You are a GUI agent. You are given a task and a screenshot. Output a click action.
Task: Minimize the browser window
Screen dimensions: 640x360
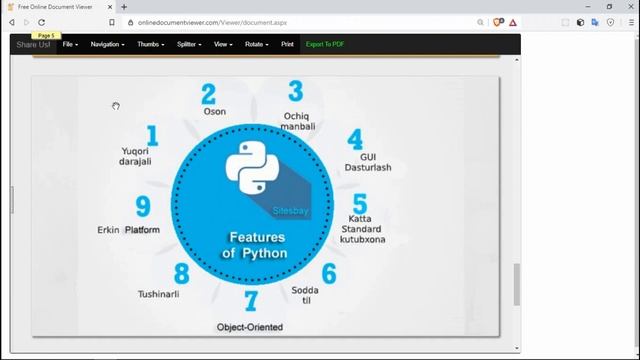(588, 7)
